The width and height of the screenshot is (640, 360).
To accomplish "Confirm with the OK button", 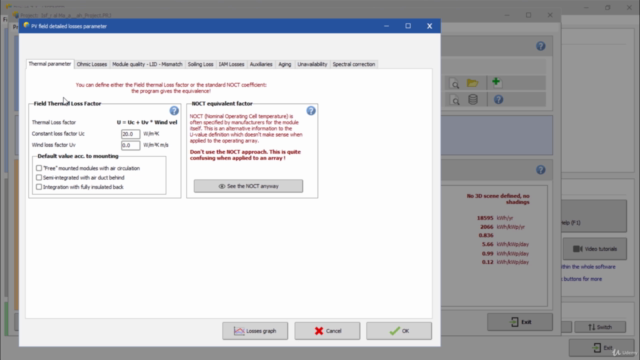I will pos(399,331).
